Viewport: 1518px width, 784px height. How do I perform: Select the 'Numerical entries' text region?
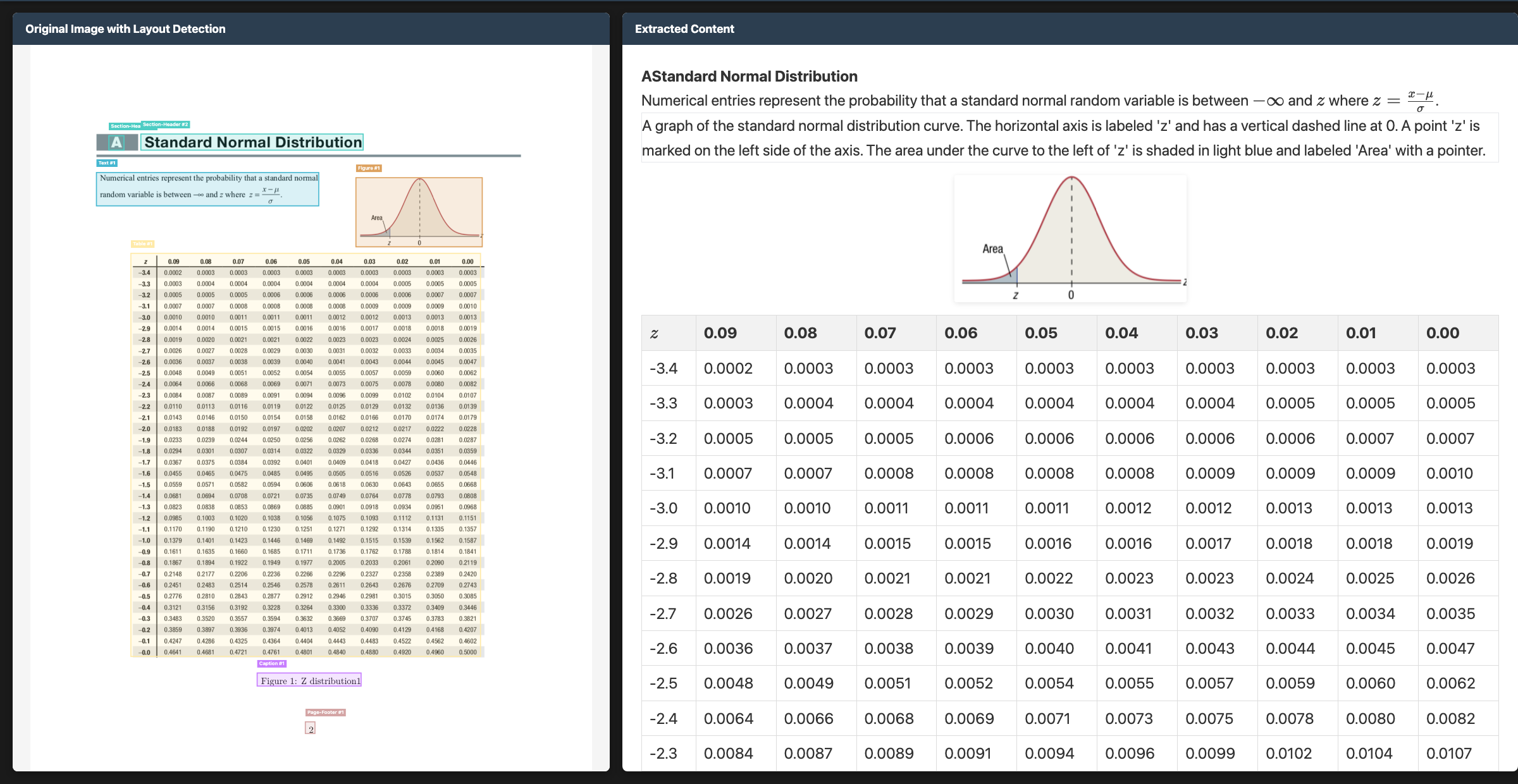click(207, 188)
